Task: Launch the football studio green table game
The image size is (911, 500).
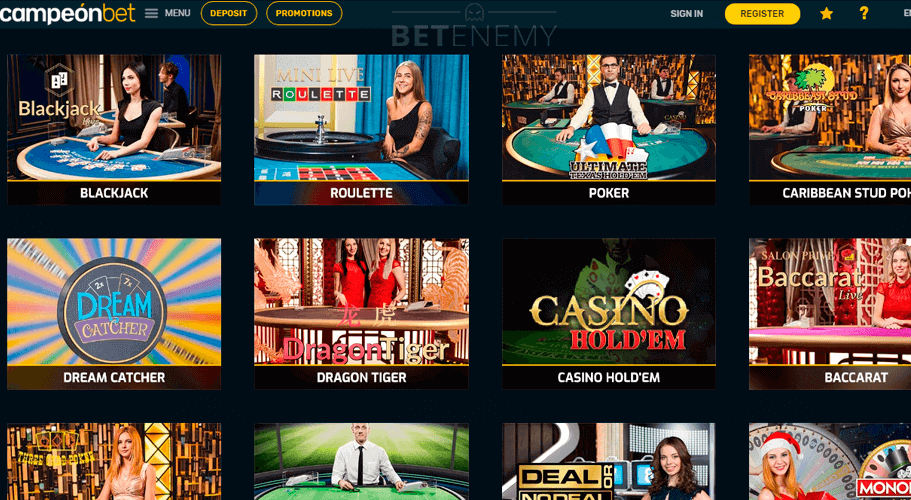Action: pos(361,462)
